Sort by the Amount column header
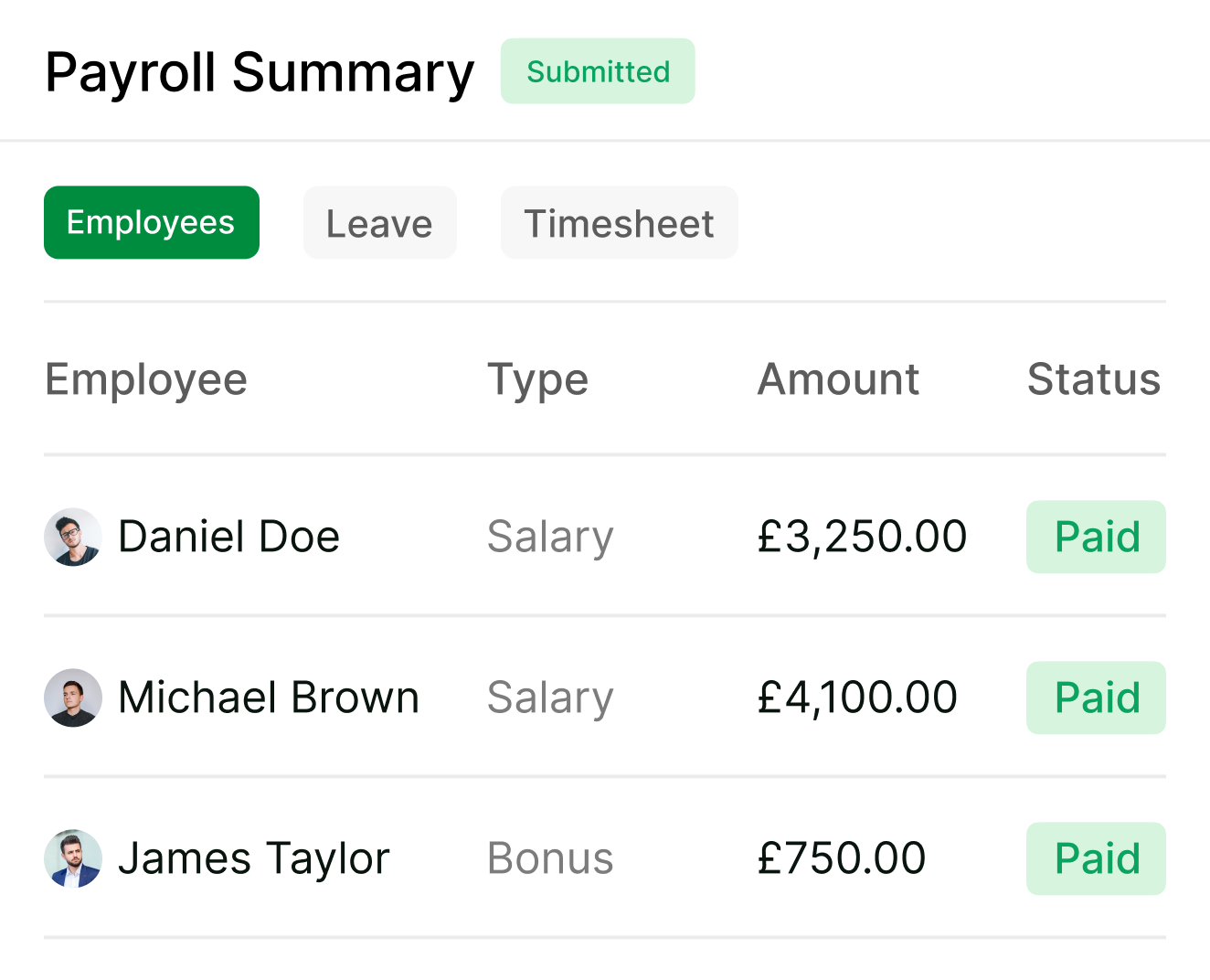This screenshot has width=1210, height=980. point(838,379)
